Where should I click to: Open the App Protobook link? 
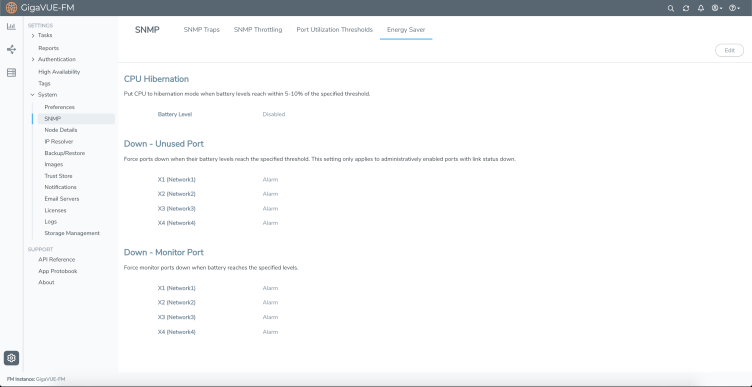pos(58,271)
